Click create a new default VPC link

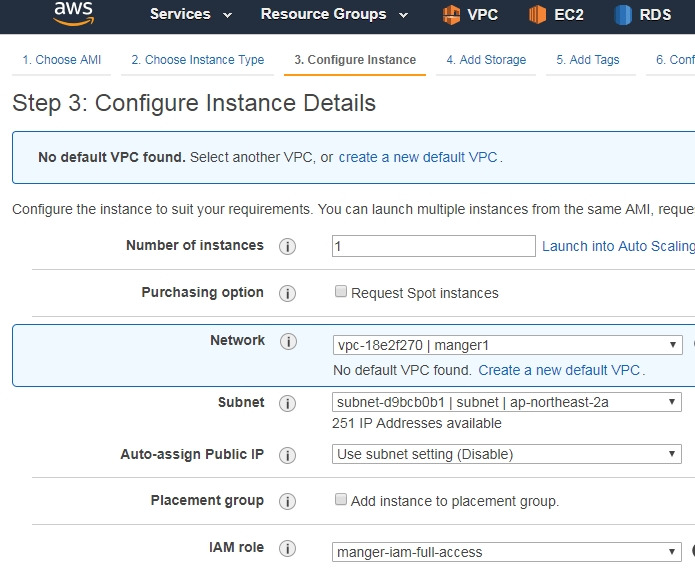(x=418, y=157)
